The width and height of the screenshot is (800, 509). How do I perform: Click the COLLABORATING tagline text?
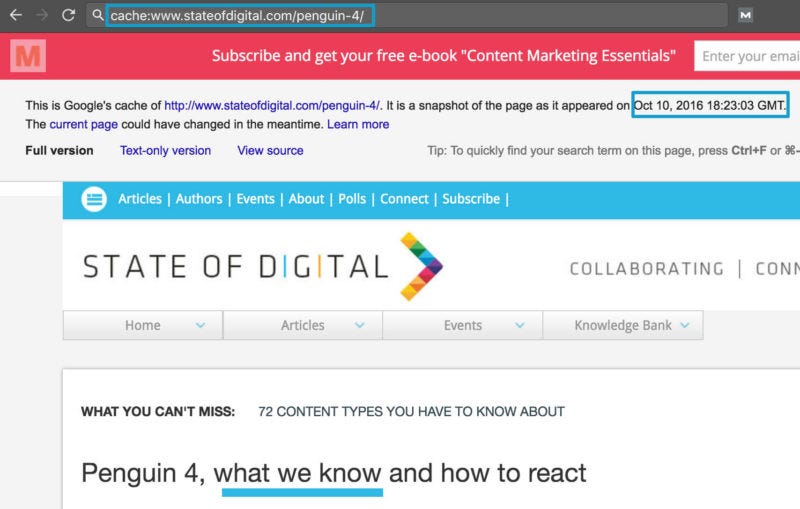coord(647,269)
